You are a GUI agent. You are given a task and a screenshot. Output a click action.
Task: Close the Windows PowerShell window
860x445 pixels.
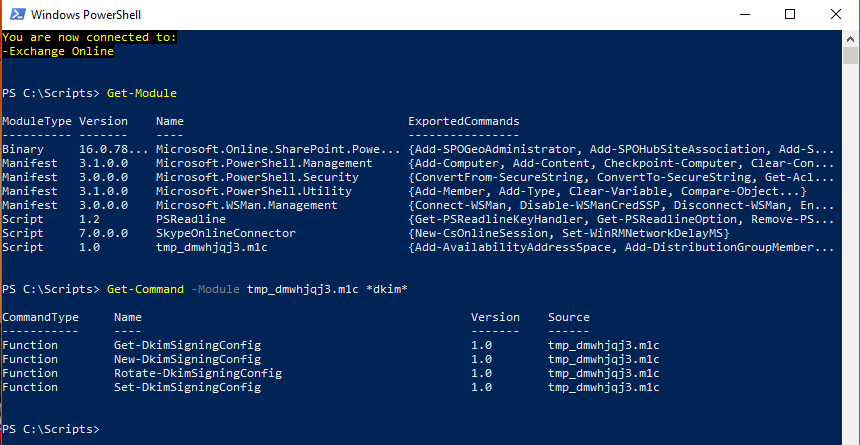835,15
